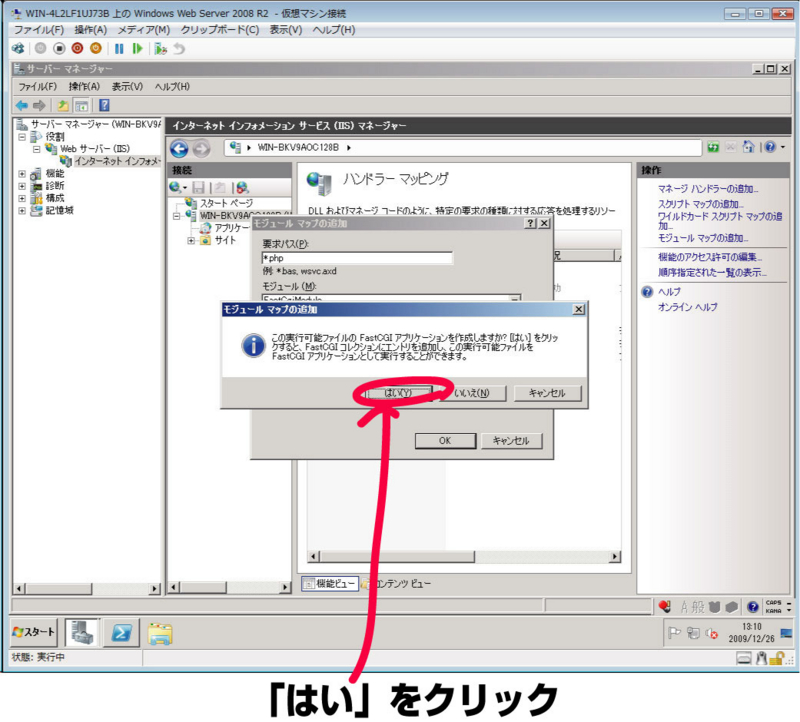Open Windows PowerShell from the taskbar
Image resolution: width=800 pixels, height=722 pixels.
(121, 633)
